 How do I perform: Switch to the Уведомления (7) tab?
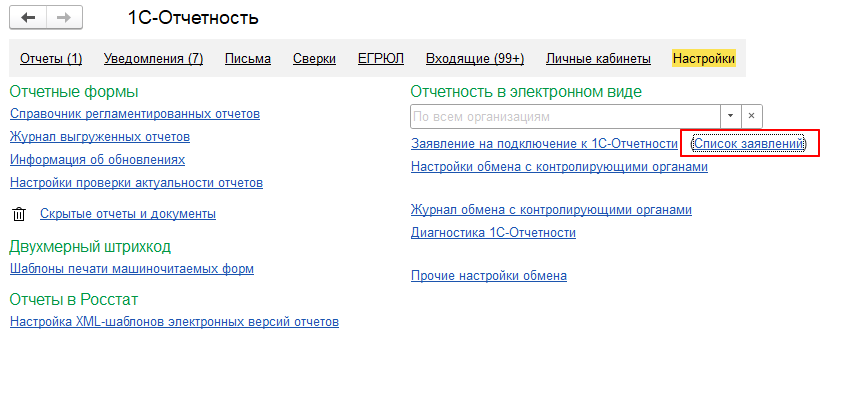(x=153, y=59)
